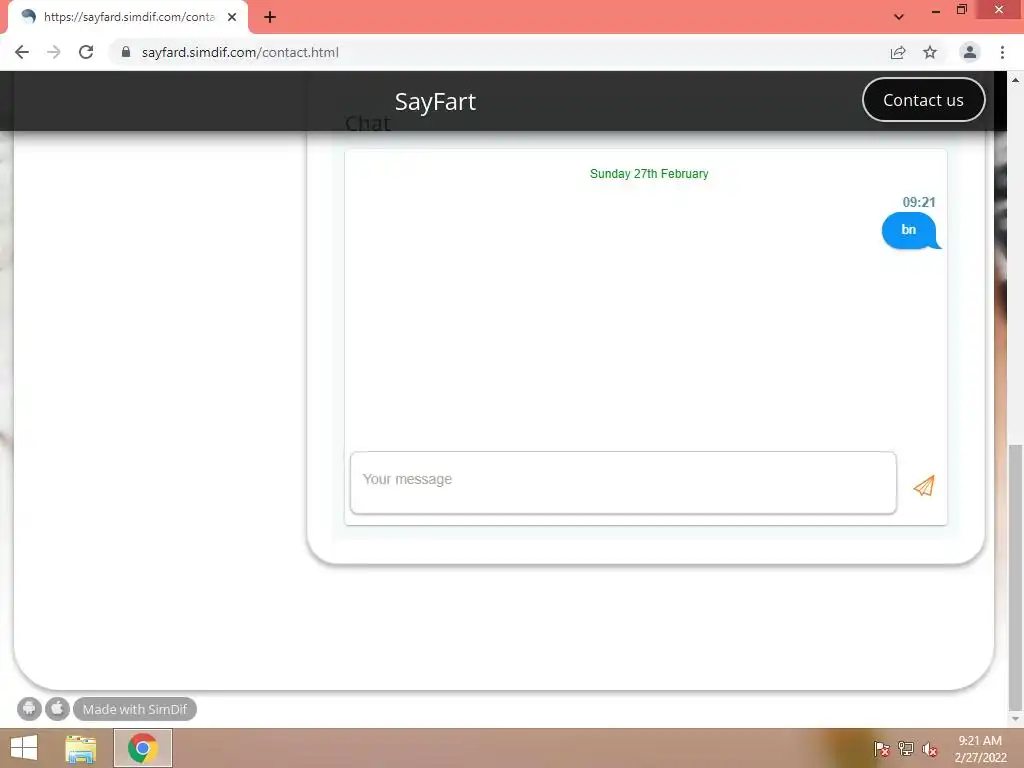Screen dimensions: 1024x768
Task: Click the address bar URL
Action: pyautogui.click(x=240, y=52)
